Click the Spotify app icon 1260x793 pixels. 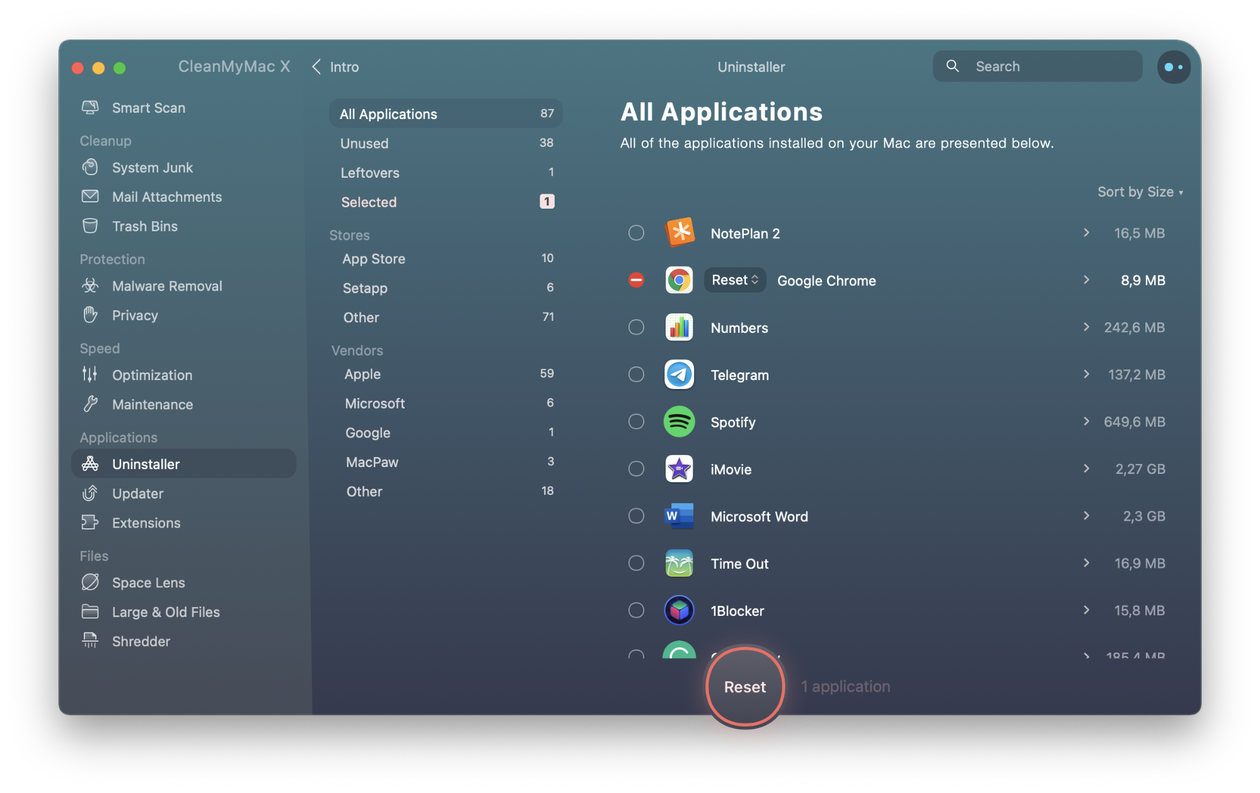pos(680,422)
